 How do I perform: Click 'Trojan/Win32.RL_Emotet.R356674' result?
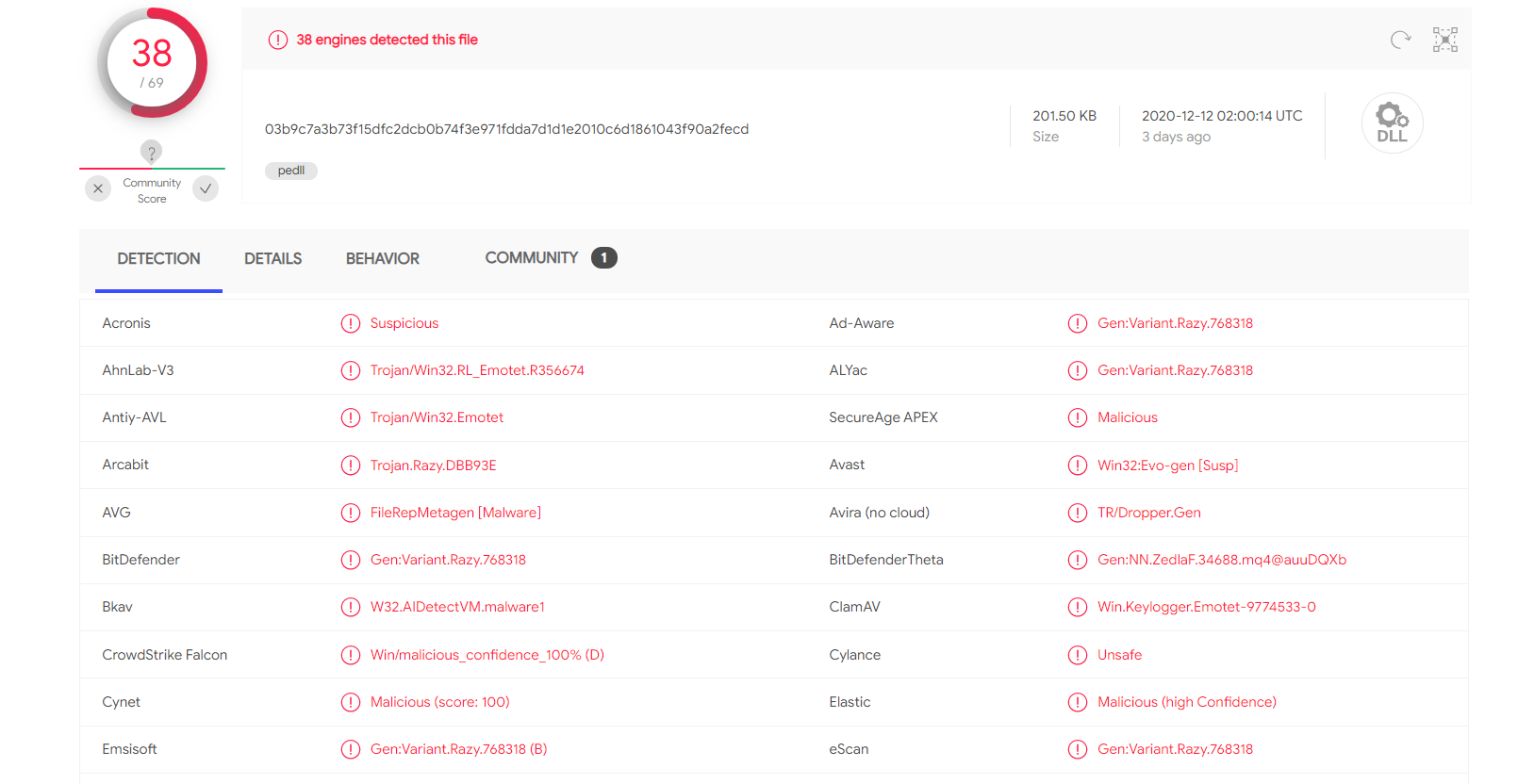tap(477, 370)
